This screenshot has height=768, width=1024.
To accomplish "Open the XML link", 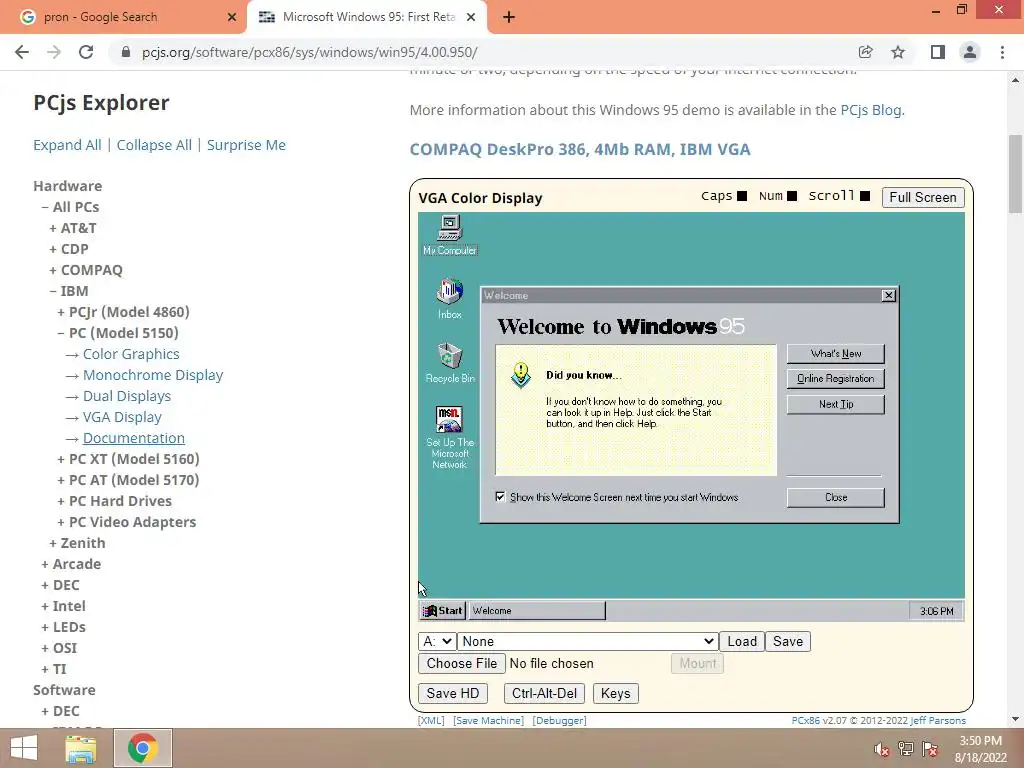I will [431, 720].
